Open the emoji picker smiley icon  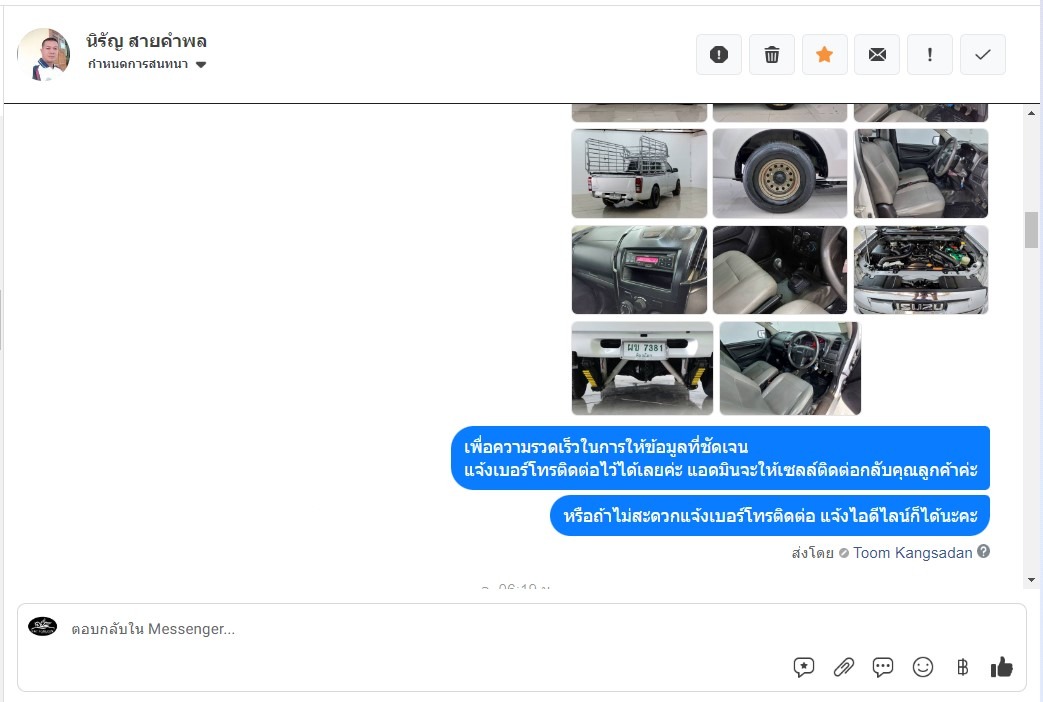tap(923, 667)
